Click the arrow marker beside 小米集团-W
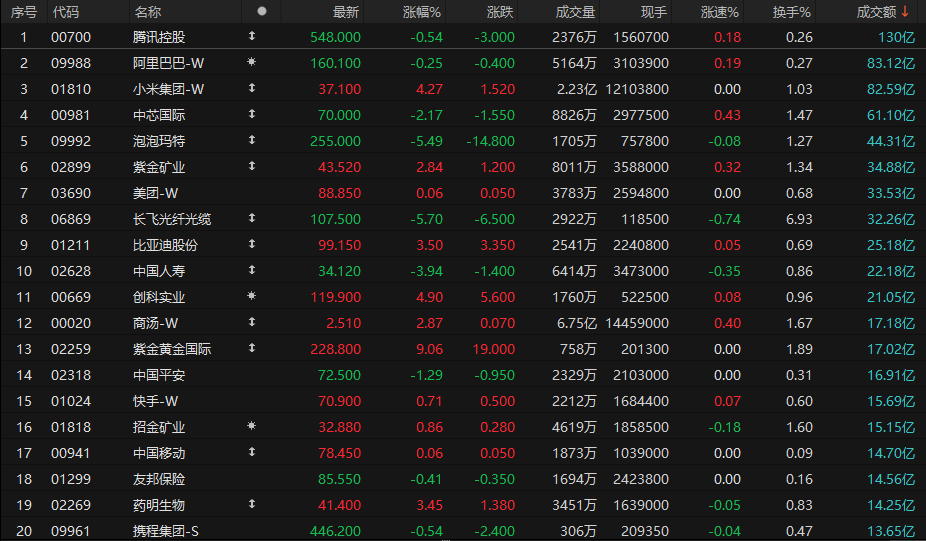Screen dimensions: 926x541 coord(252,88)
